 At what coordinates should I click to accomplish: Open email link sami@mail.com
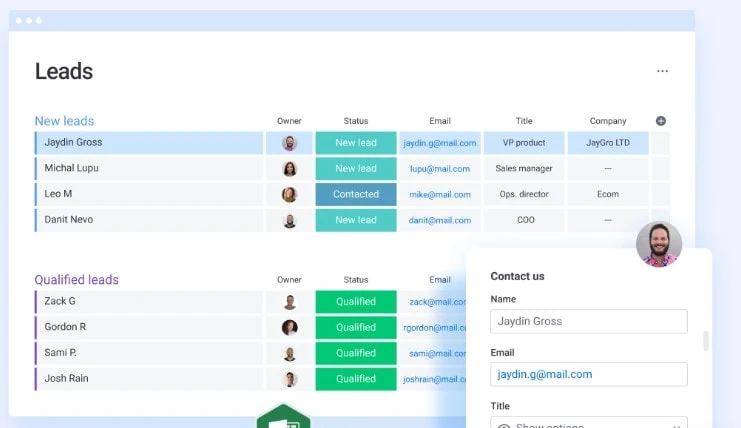click(438, 353)
